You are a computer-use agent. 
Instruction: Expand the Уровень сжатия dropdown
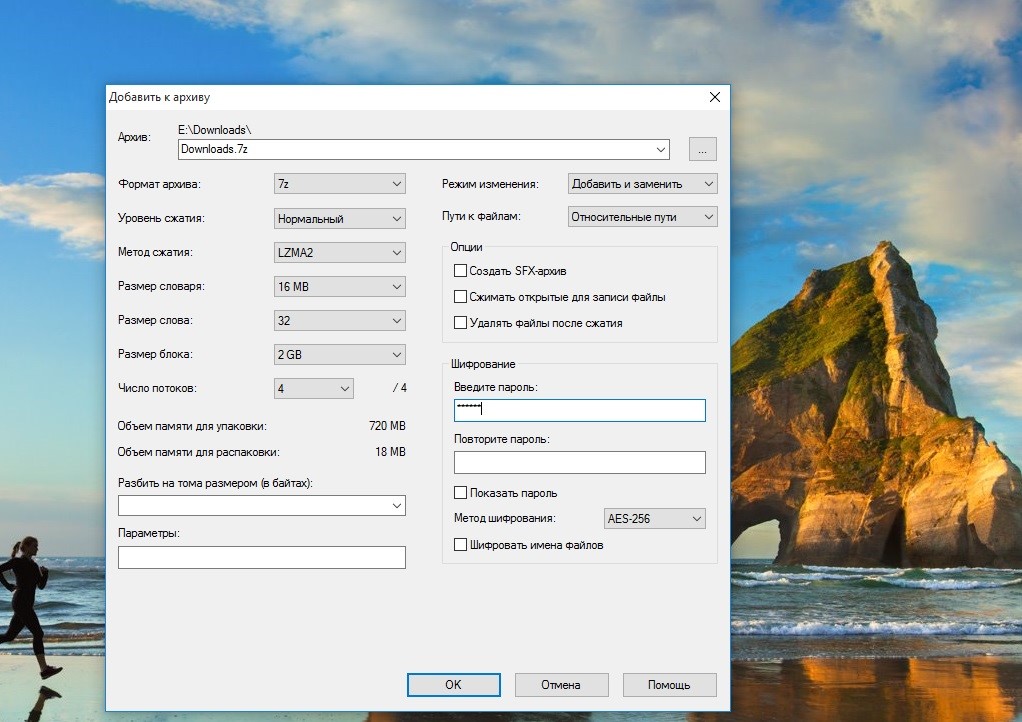point(340,218)
